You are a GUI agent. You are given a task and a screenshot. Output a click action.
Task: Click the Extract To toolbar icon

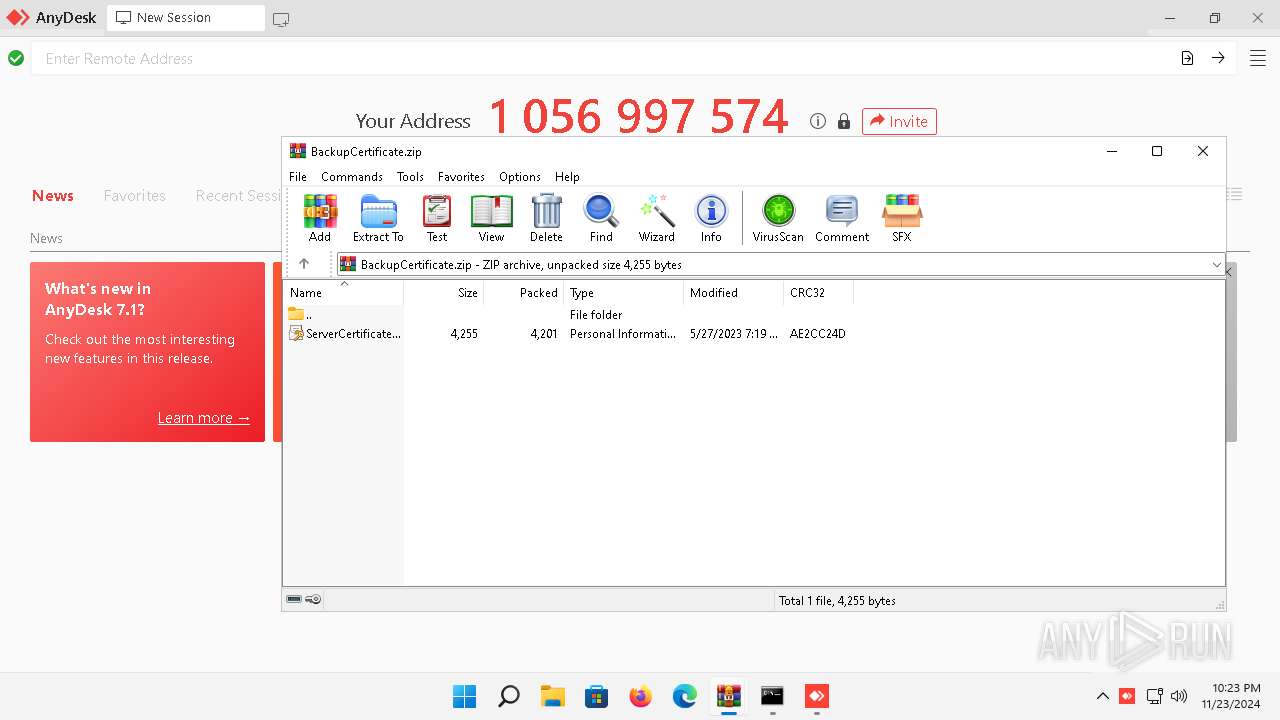(x=378, y=218)
